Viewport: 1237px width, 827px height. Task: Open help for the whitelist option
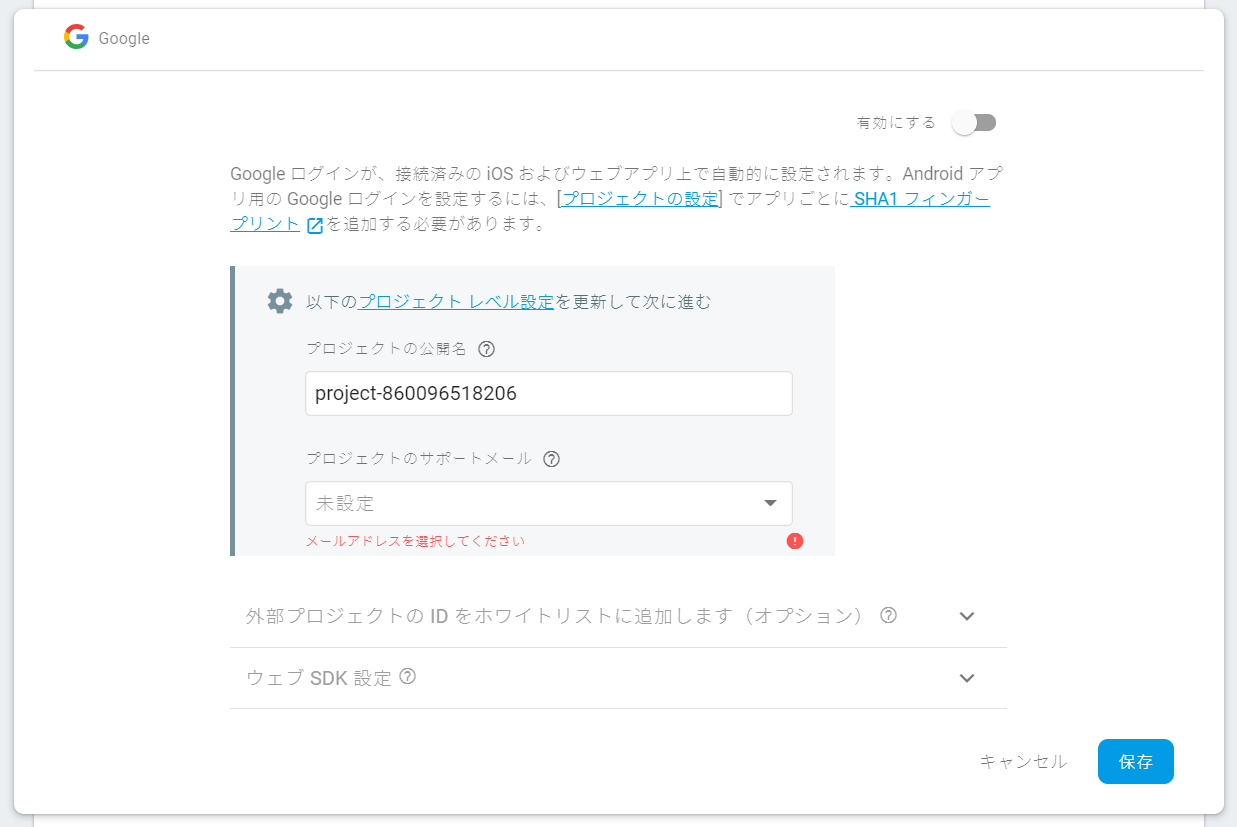[886, 616]
